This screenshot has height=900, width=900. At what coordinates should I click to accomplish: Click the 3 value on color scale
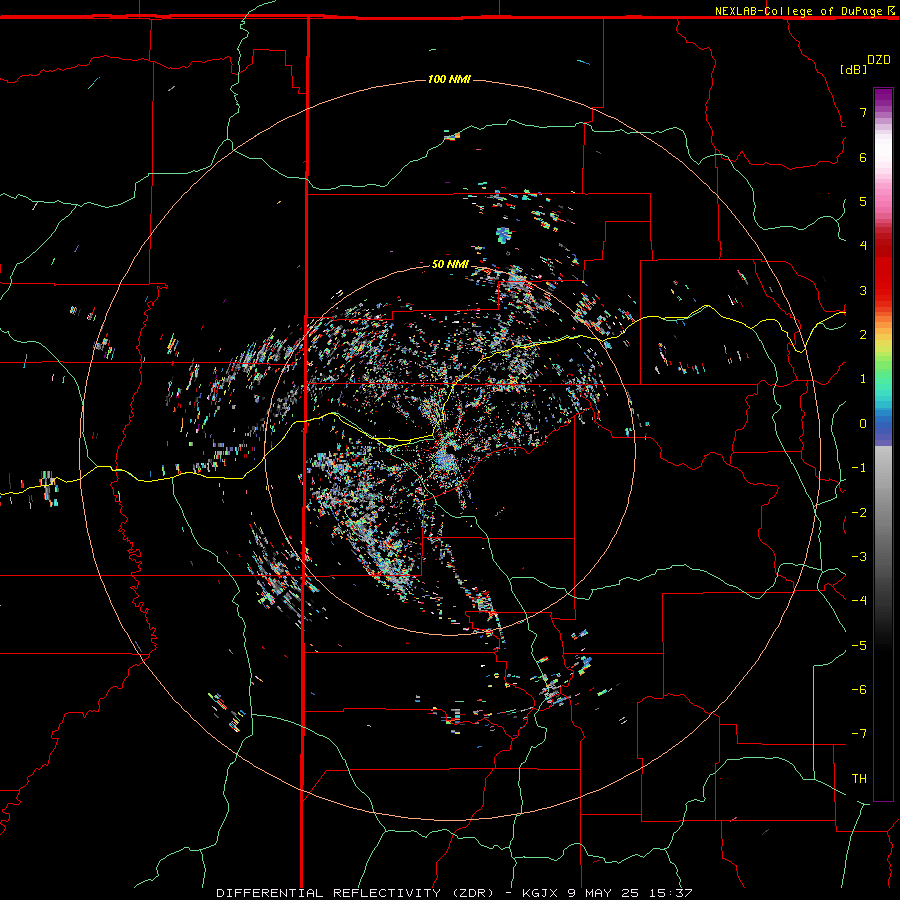(x=863, y=290)
